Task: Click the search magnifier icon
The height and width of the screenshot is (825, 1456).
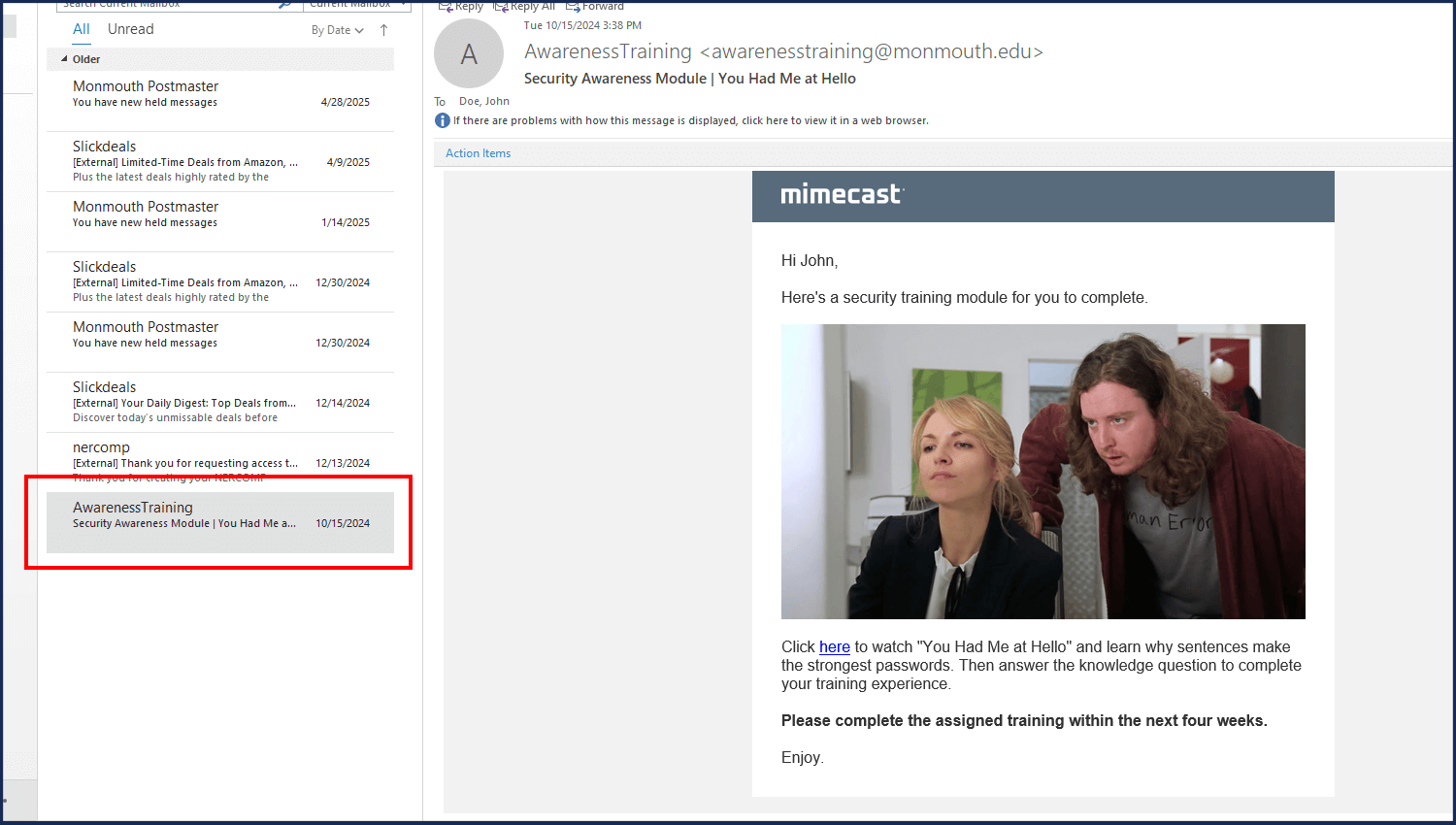Action: click(x=284, y=5)
